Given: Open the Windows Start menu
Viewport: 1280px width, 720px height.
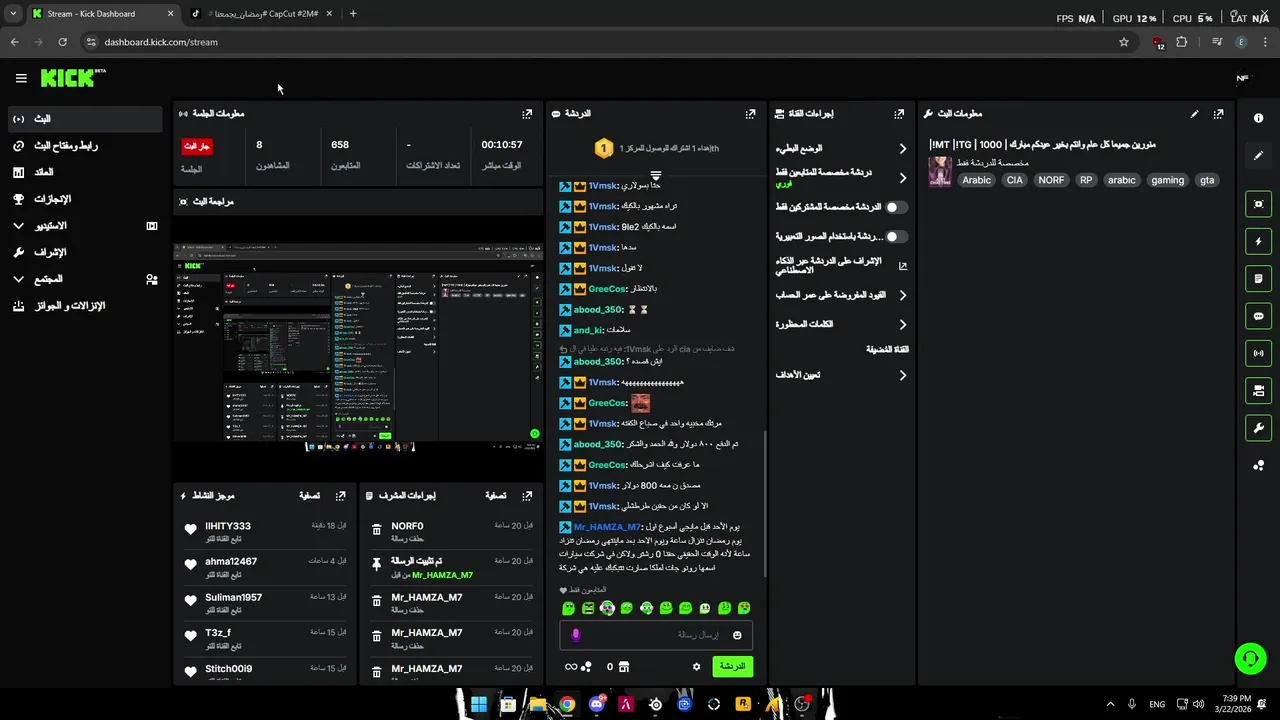Looking at the screenshot, I should click(479, 704).
